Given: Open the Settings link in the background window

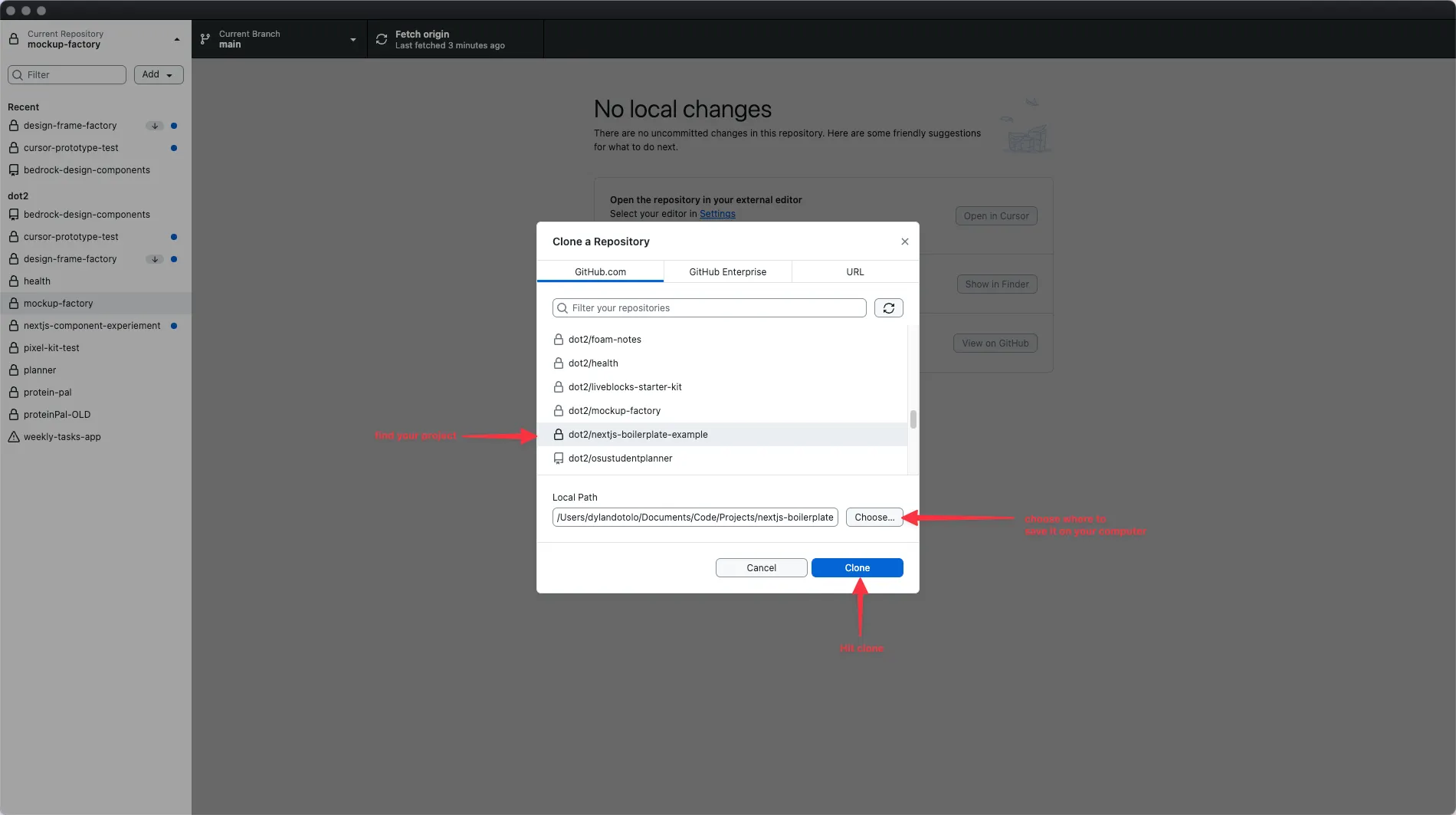Looking at the screenshot, I should [717, 214].
